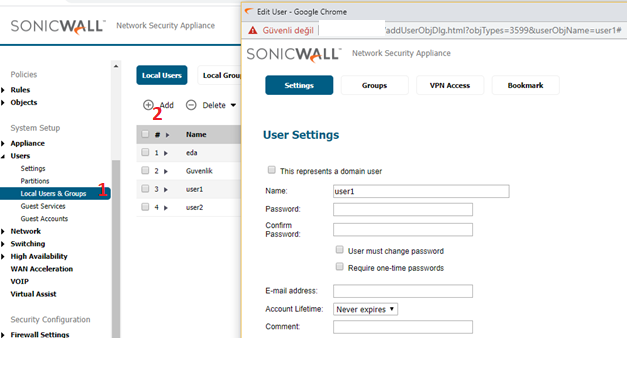Viewport: 627px width, 382px height.
Task: Expand the Appliance menu arrow
Action: coord(3,143)
